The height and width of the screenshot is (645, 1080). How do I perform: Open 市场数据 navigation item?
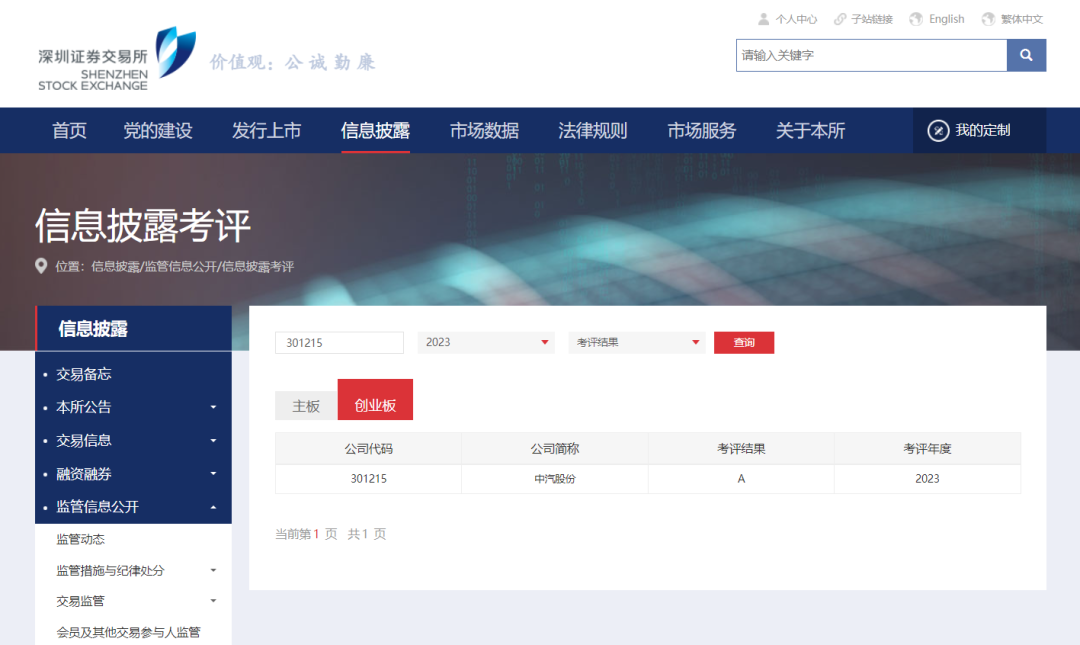484,130
